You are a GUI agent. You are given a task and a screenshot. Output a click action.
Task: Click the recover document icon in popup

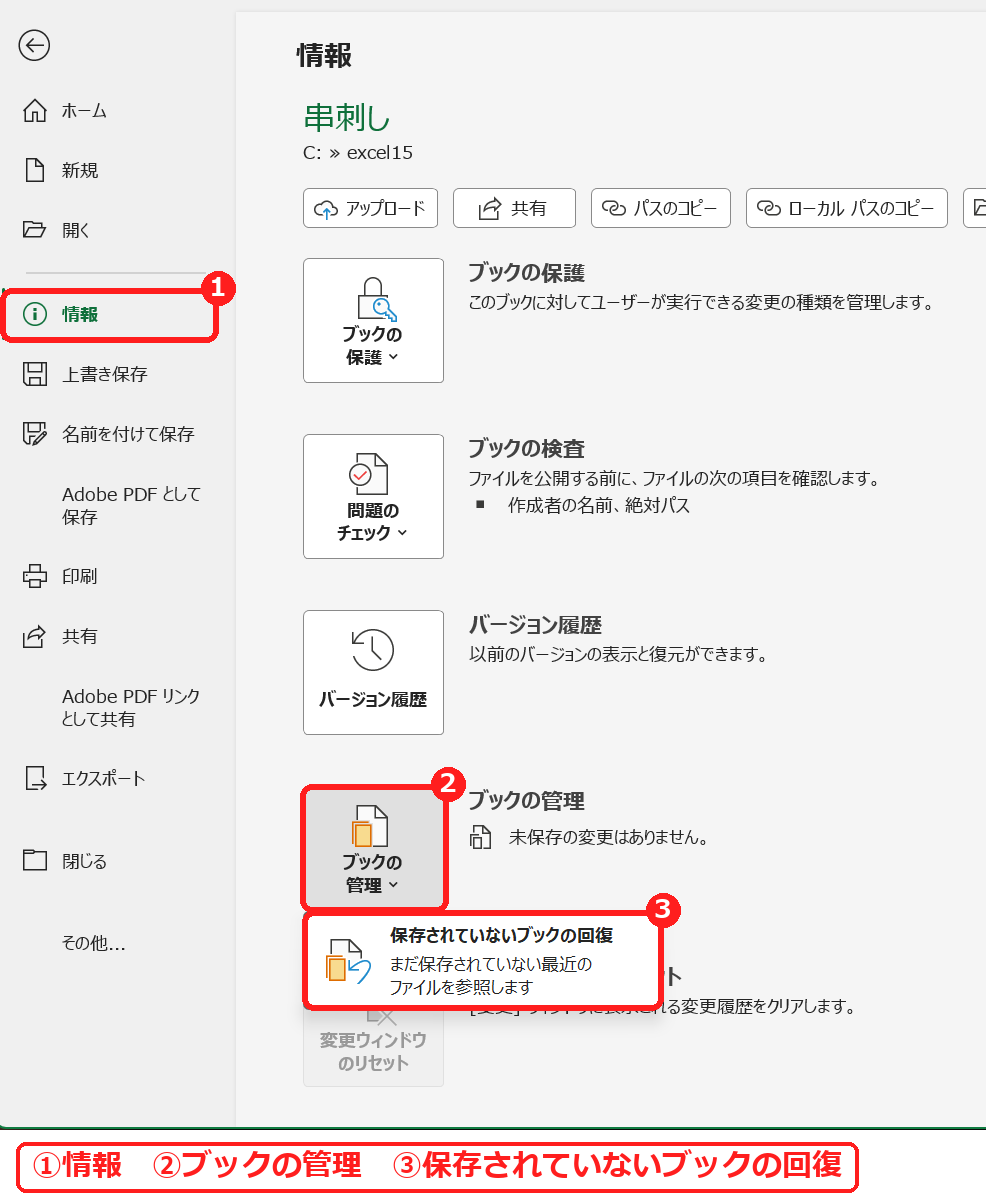click(349, 962)
